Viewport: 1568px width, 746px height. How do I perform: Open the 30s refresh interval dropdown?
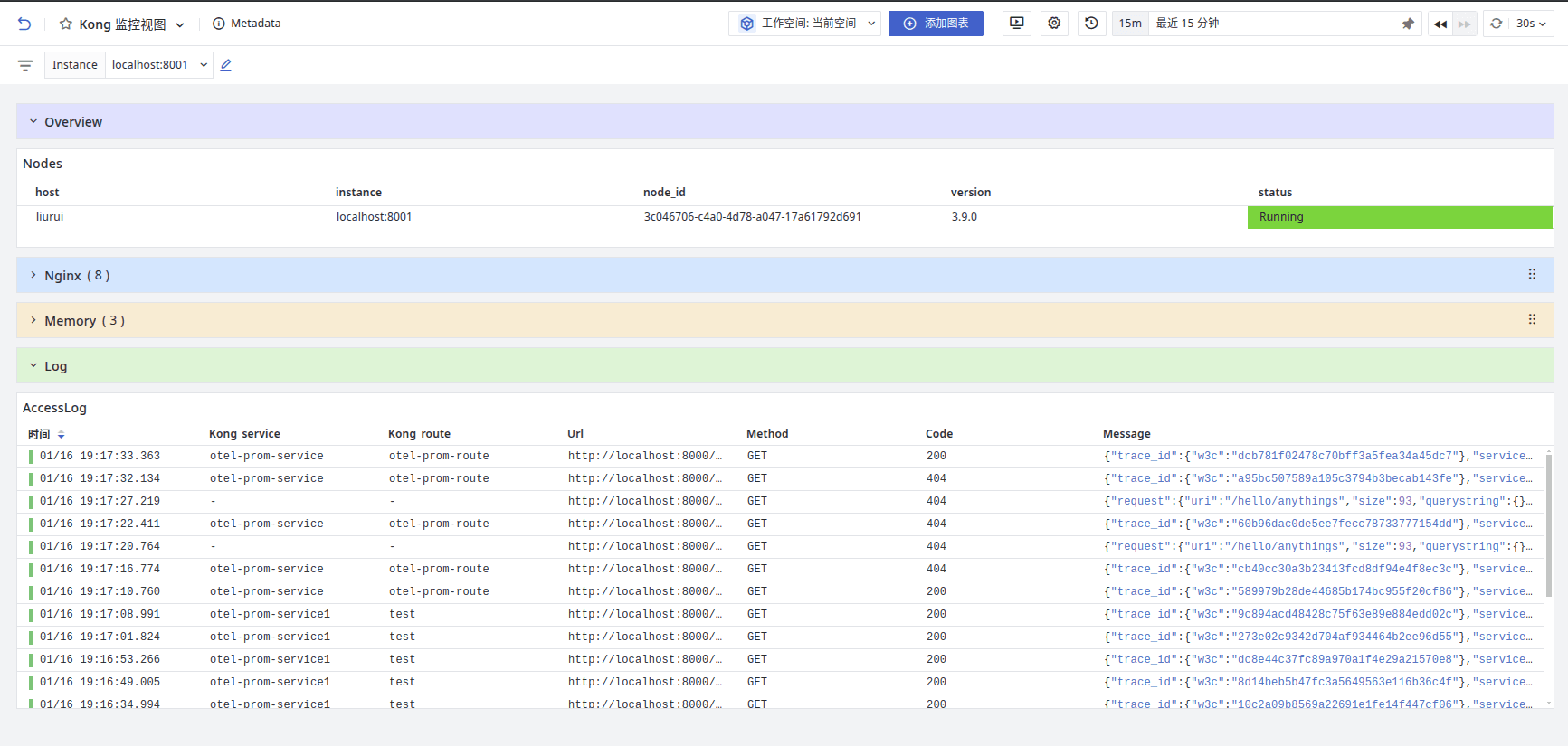[1531, 24]
